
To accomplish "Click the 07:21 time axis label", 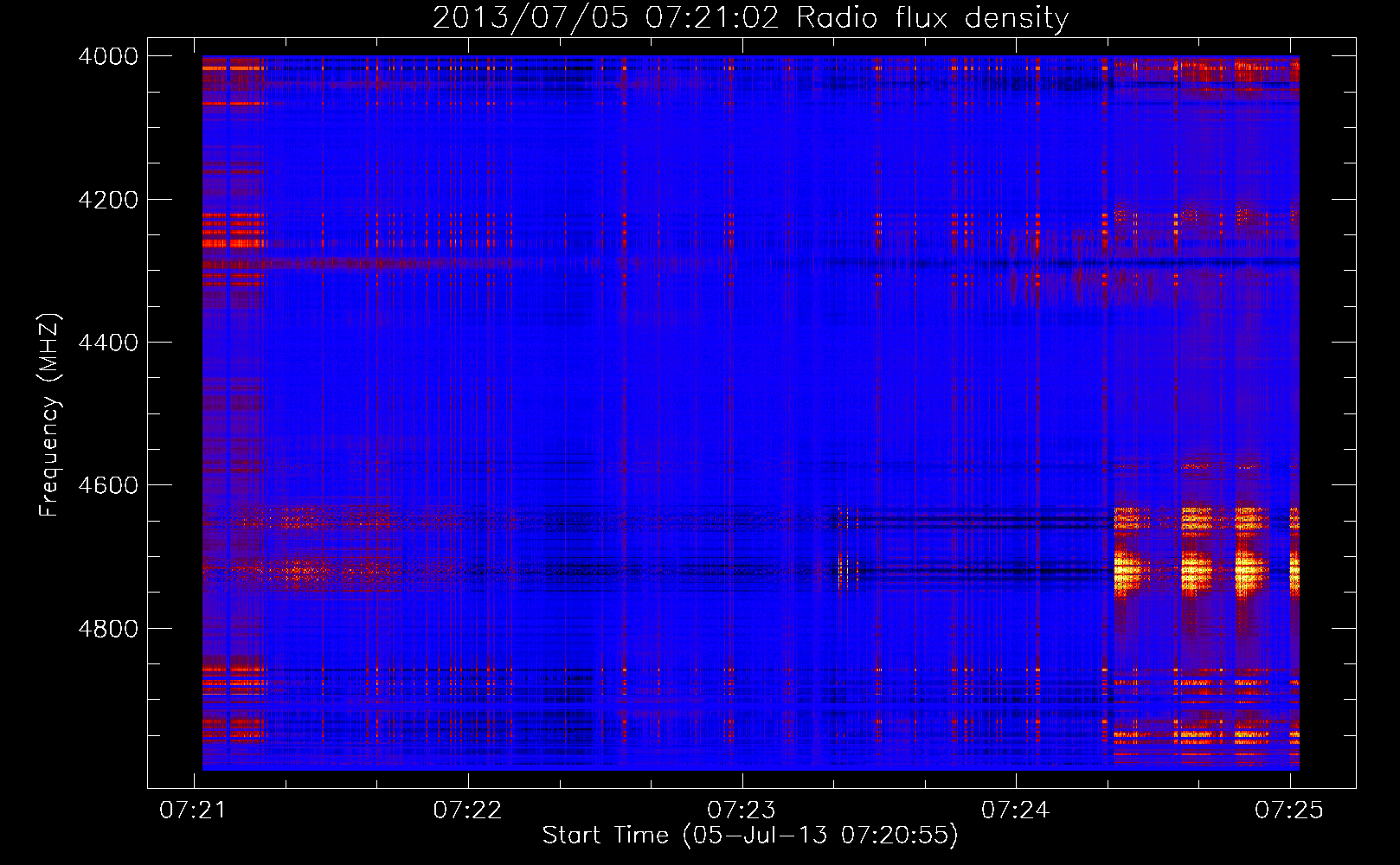I will tap(194, 810).
